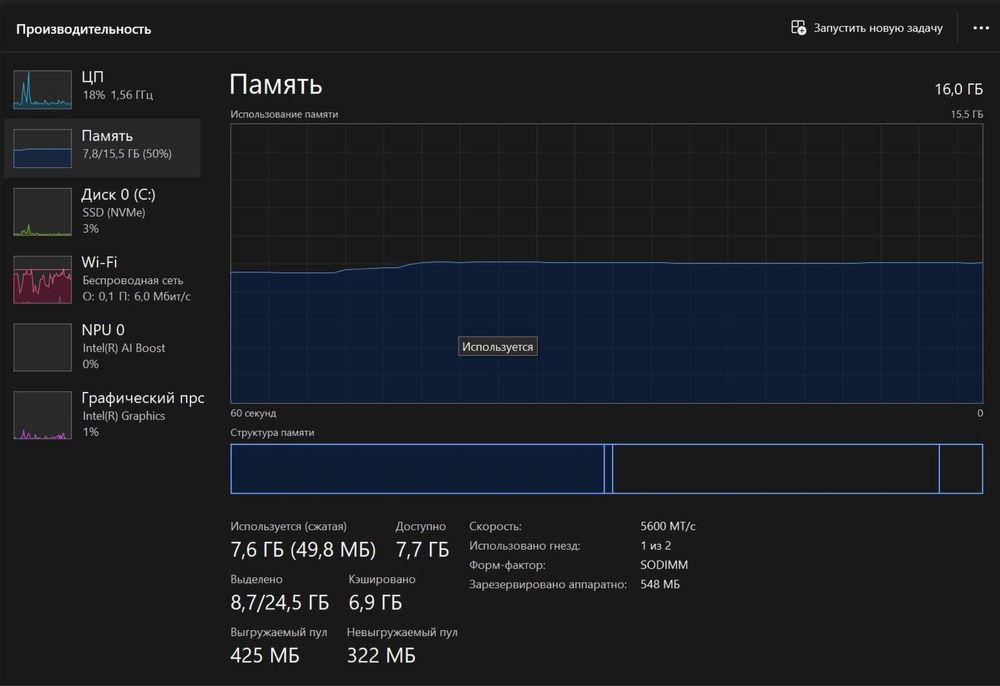This screenshot has width=1000, height=686.
Task: Click the Использование памяти graph label
Action: pyautogui.click(x=284, y=114)
